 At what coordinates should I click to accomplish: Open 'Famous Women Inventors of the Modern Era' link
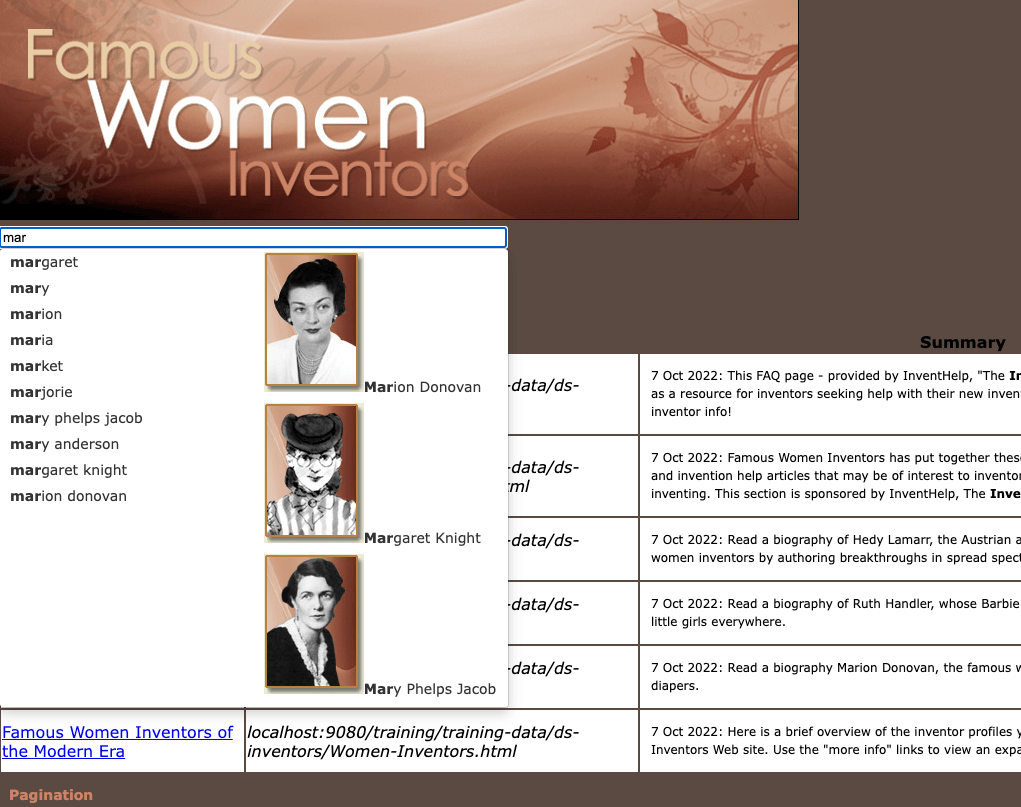pyautogui.click(x=117, y=742)
